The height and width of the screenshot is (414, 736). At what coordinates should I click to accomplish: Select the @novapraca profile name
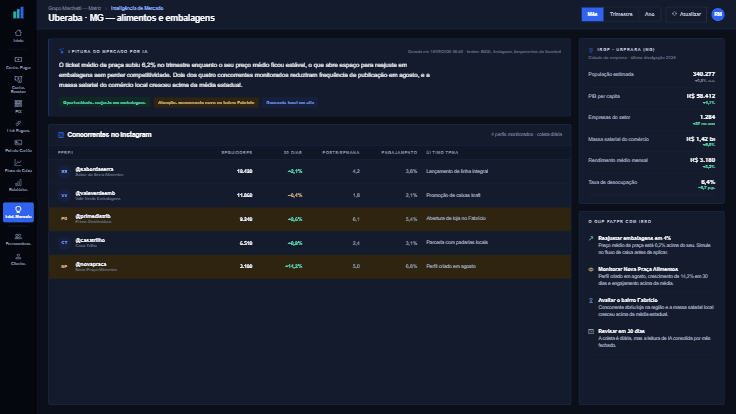91,264
